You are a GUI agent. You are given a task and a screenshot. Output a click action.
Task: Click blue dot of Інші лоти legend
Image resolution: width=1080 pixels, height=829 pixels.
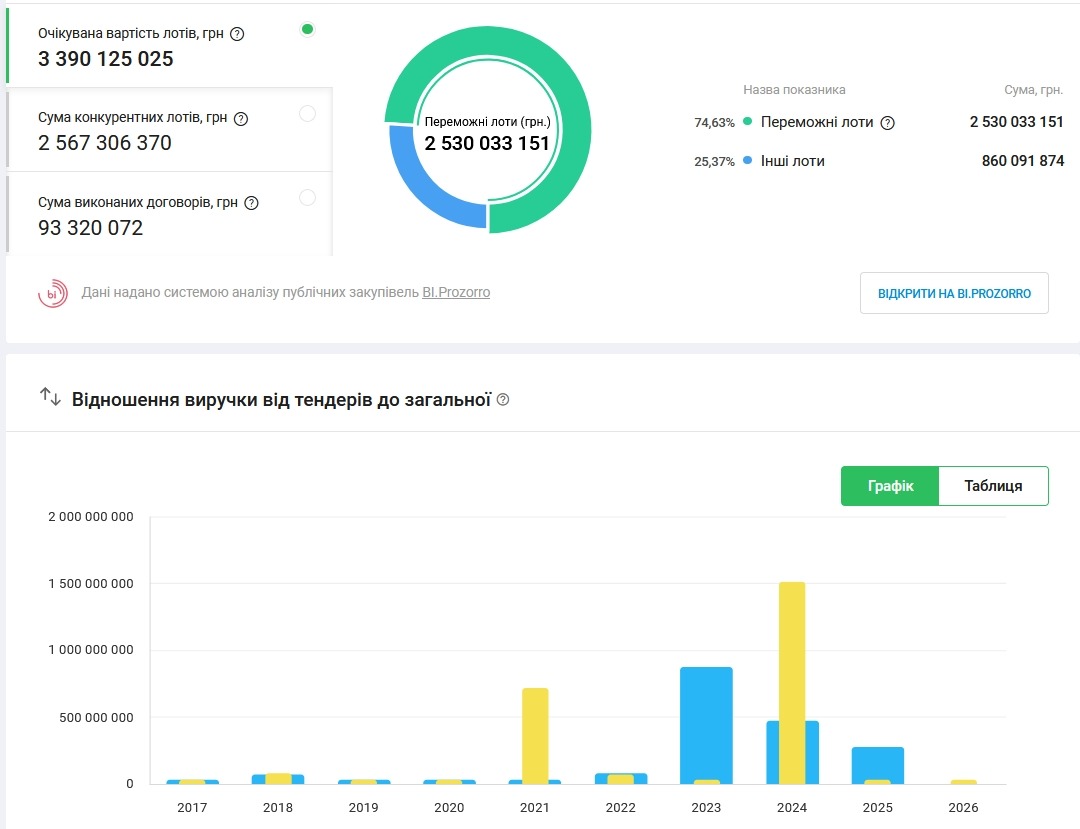[x=747, y=160]
